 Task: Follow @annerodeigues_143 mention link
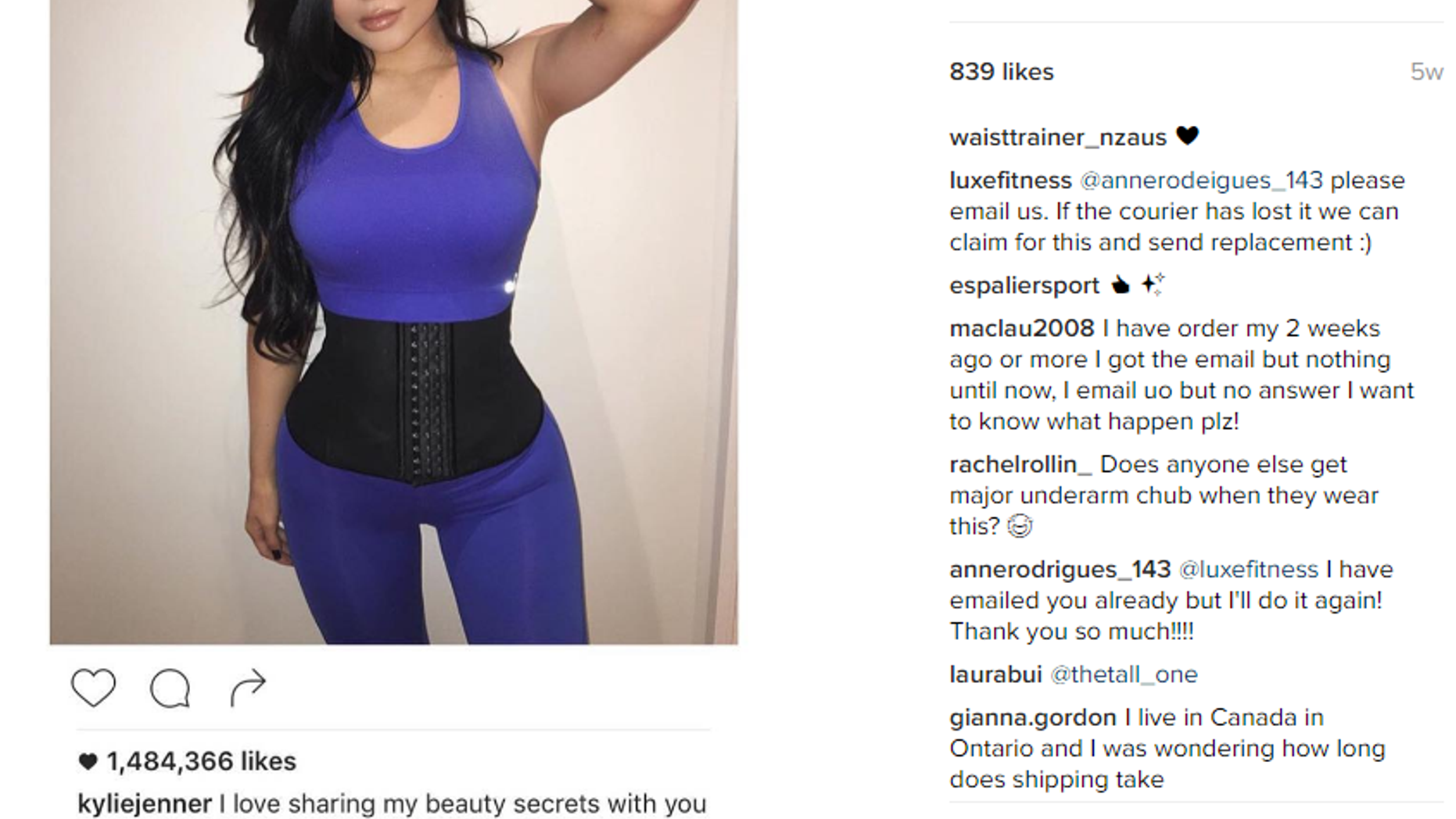pos(1201,181)
